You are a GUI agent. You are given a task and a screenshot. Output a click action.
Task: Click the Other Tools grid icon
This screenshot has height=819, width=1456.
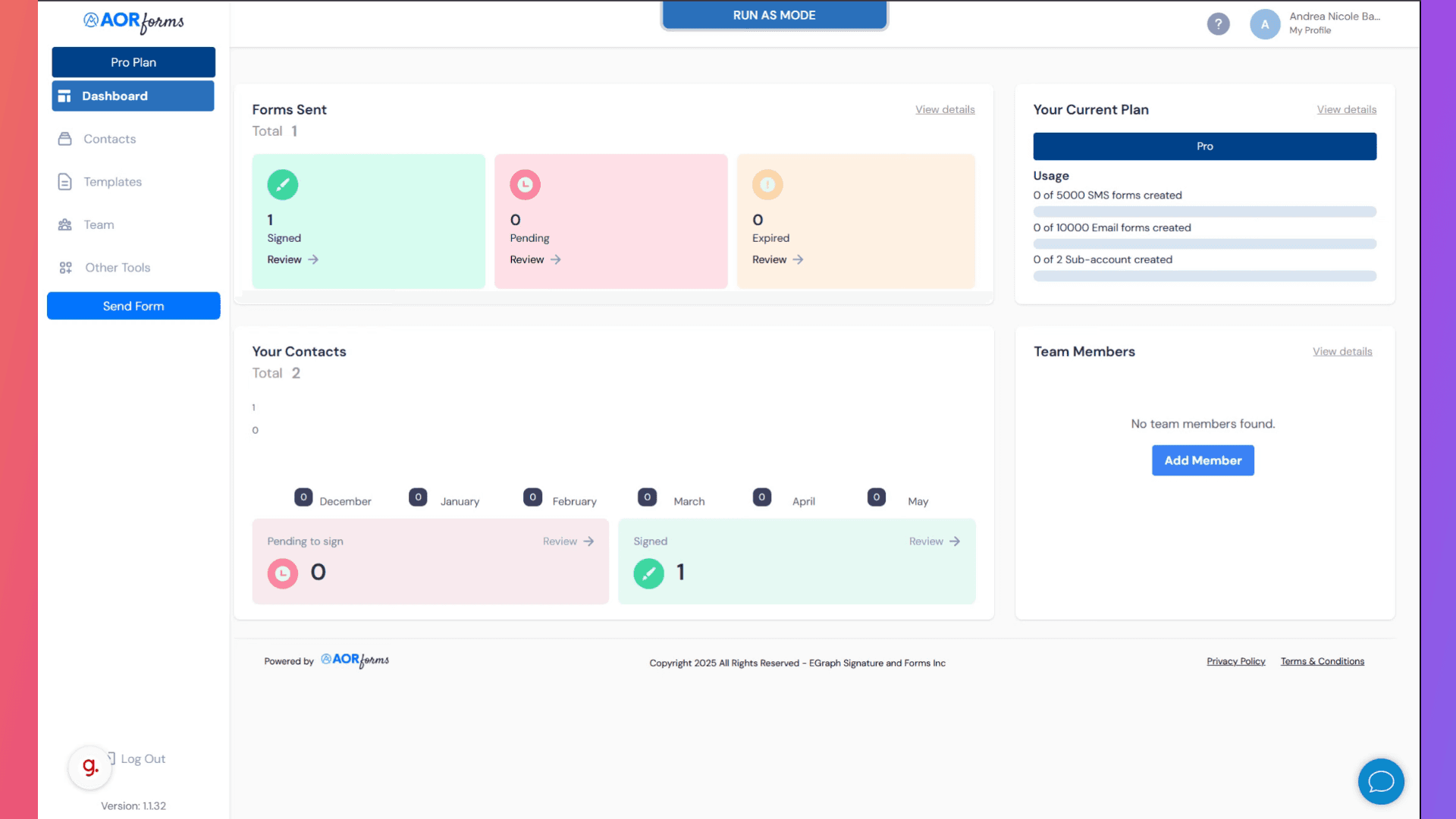(x=65, y=268)
